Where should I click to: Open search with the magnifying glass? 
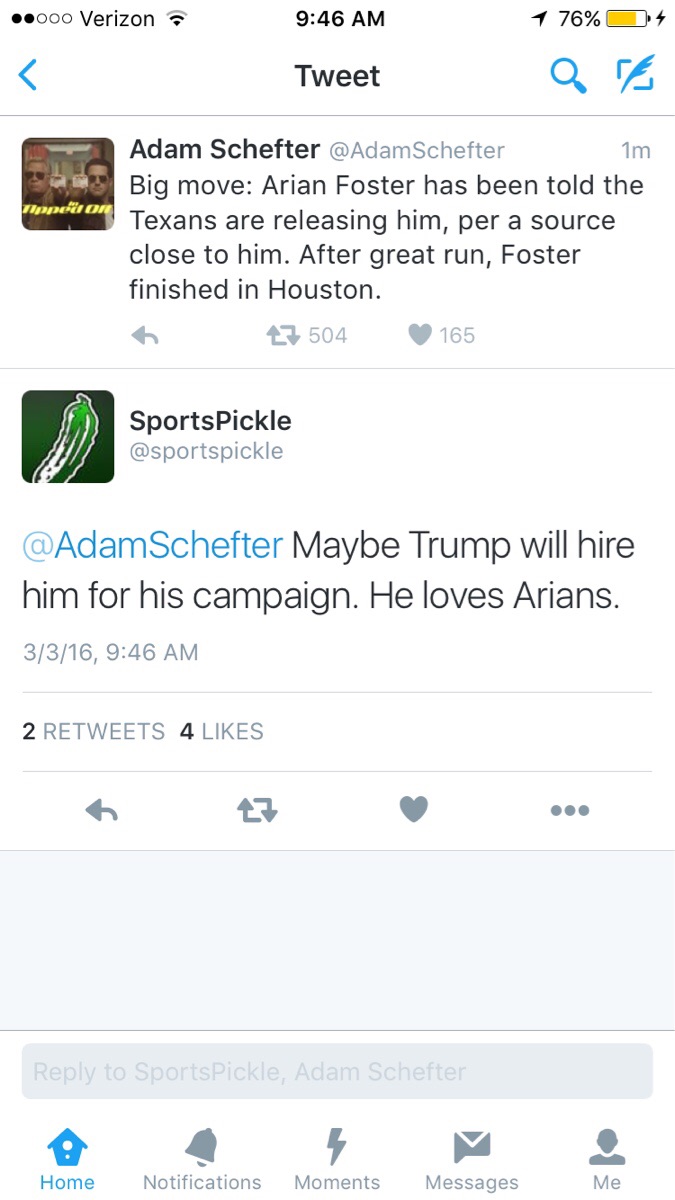point(568,76)
